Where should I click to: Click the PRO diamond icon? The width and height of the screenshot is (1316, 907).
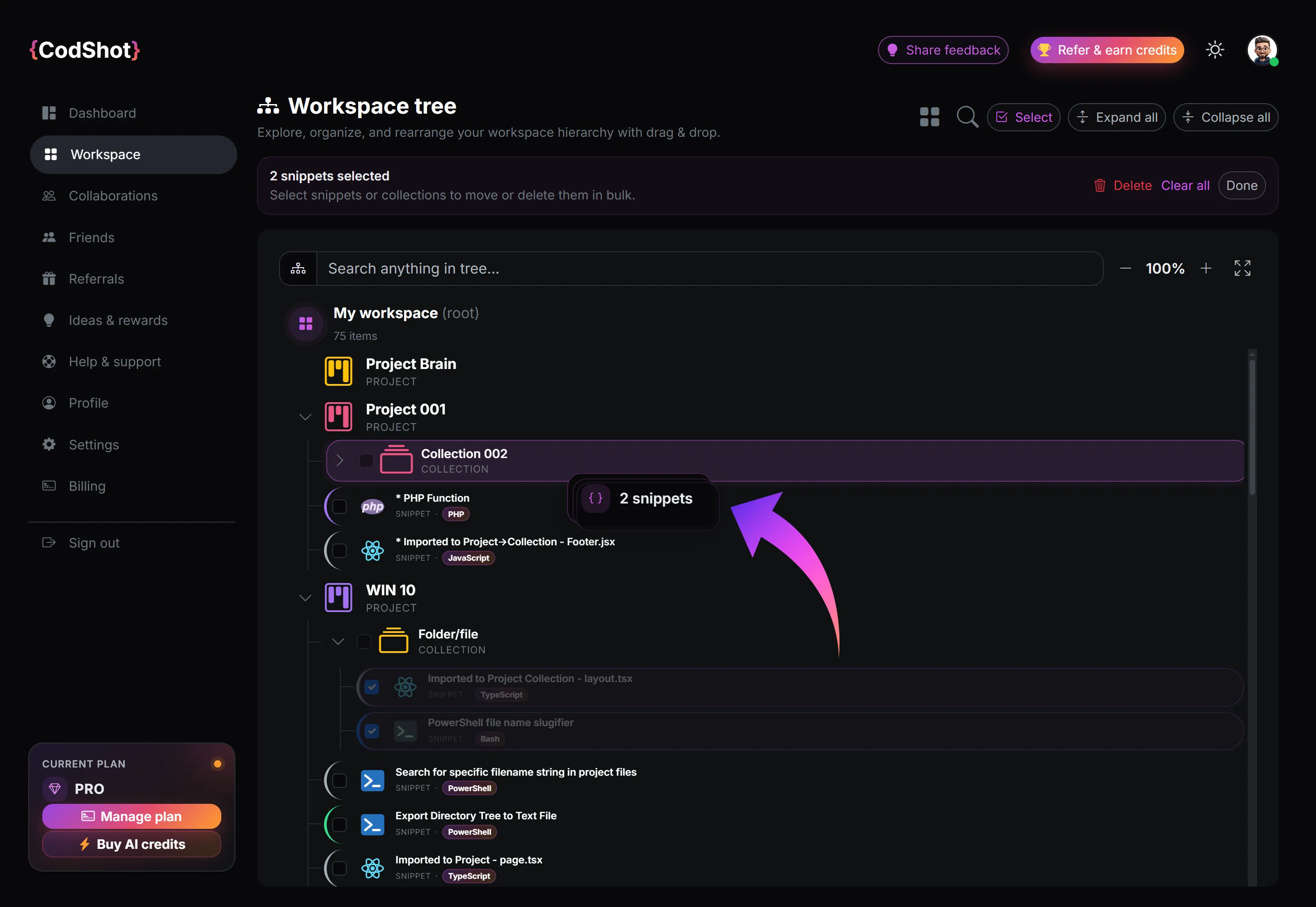[55, 789]
